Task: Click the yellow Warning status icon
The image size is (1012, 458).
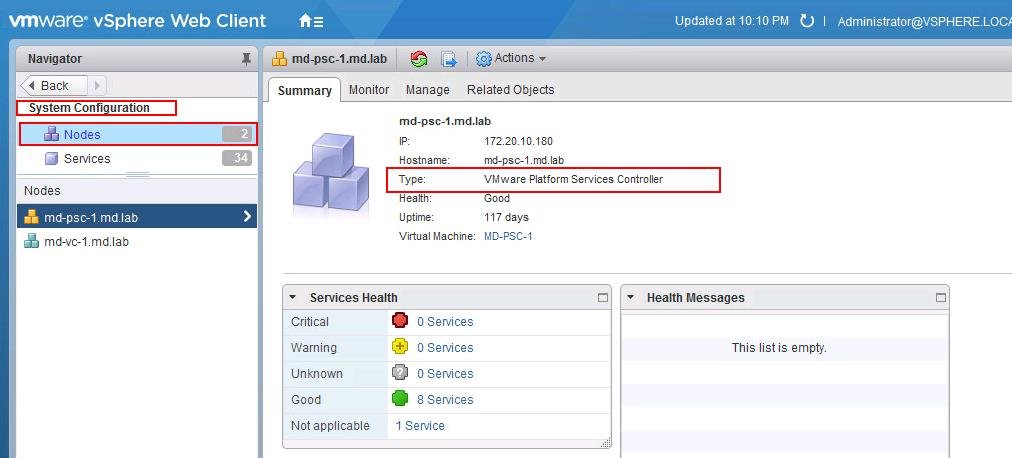Action: 400,347
